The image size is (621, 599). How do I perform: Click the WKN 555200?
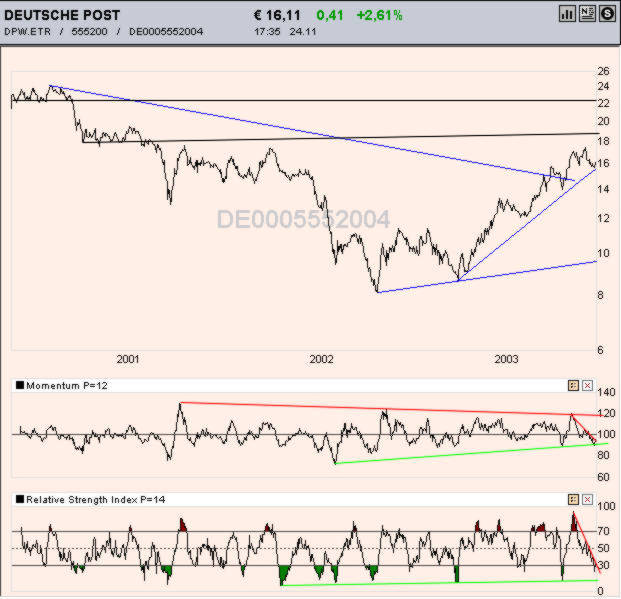coord(89,32)
